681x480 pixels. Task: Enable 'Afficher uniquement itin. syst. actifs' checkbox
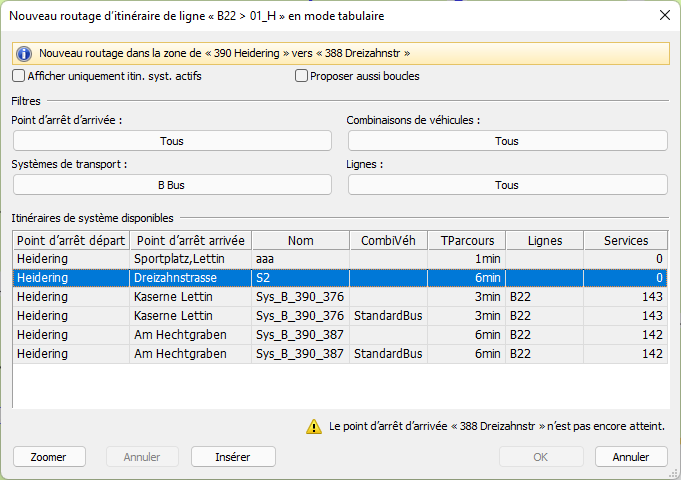[19, 76]
